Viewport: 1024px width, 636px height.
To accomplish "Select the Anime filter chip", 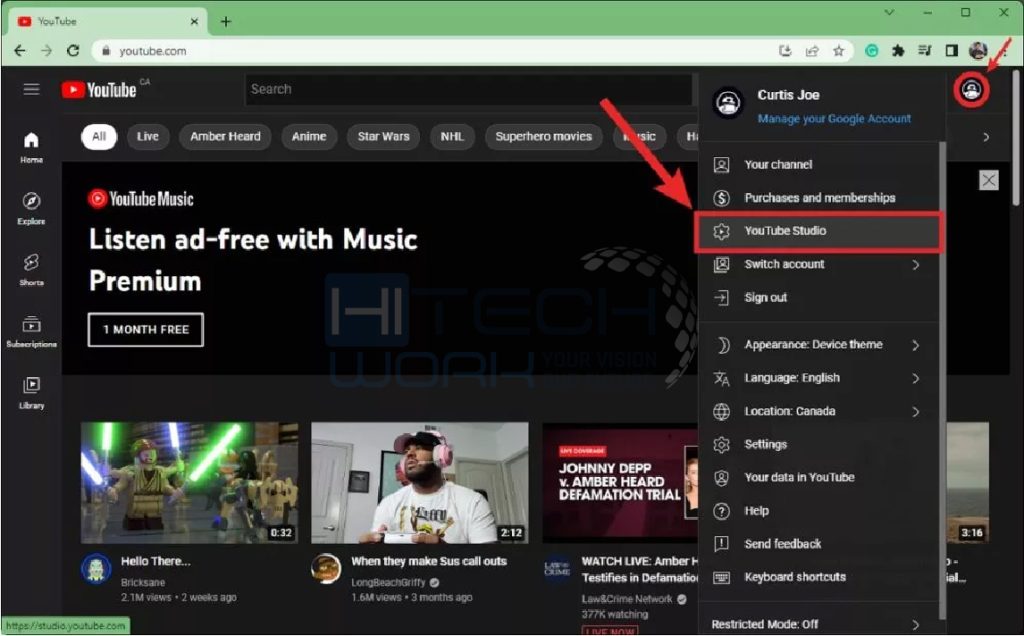I will 309,136.
